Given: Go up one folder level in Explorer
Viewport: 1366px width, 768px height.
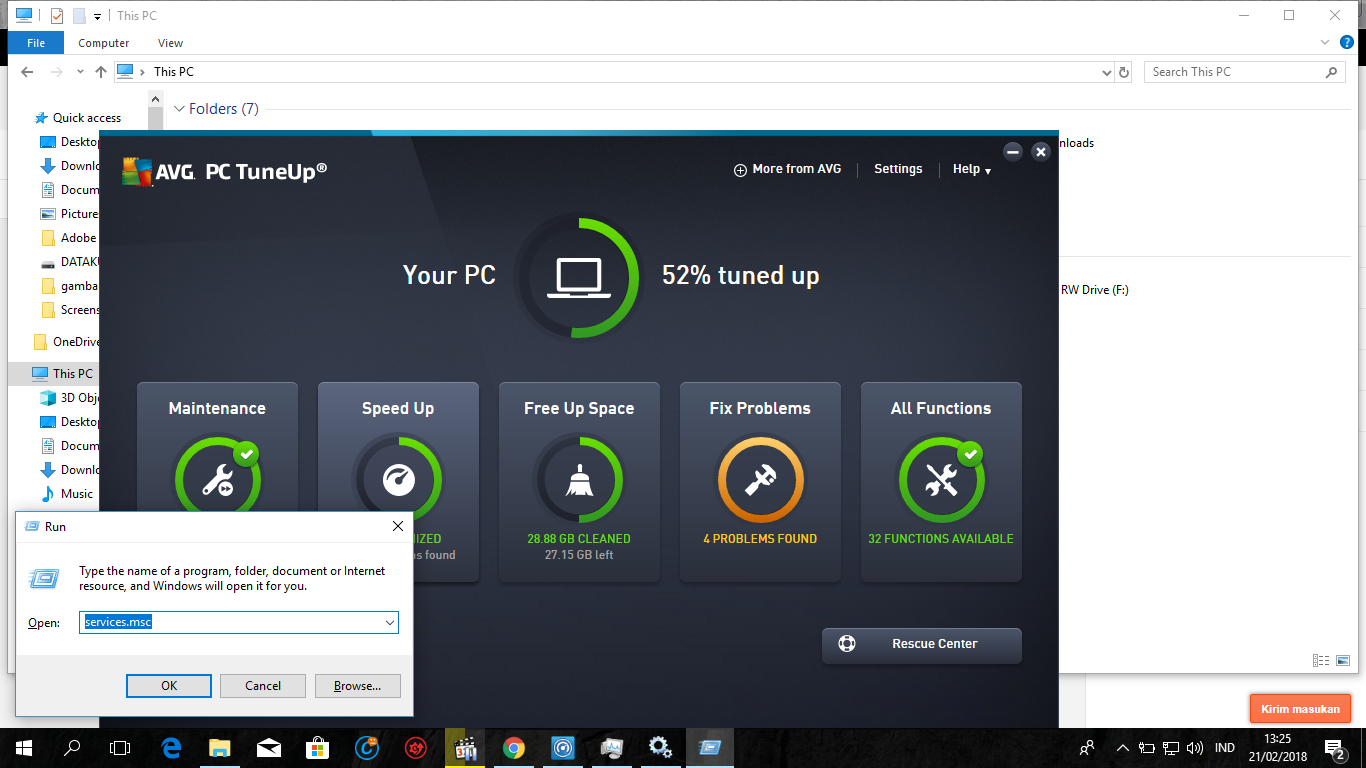Looking at the screenshot, I should [x=100, y=72].
